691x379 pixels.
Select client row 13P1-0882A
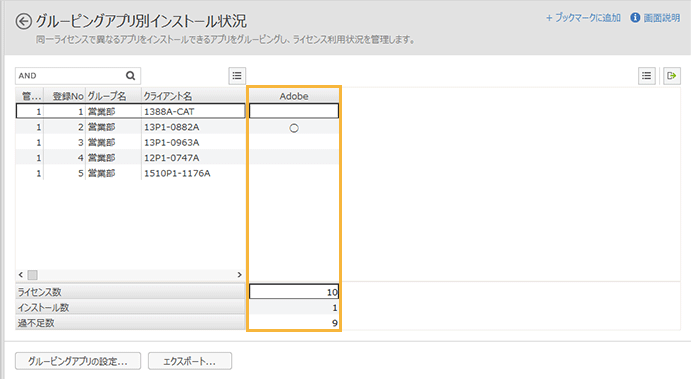(130, 127)
